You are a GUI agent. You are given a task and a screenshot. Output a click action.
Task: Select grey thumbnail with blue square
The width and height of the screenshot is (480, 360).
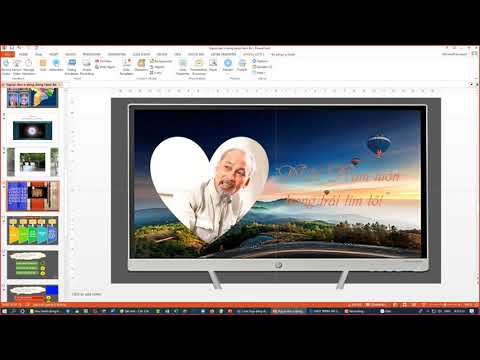tap(33, 293)
